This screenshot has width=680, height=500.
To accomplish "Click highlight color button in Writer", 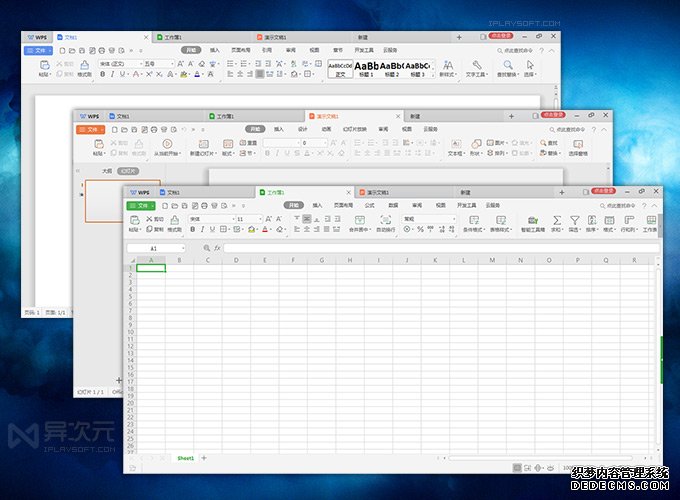I will [183, 74].
